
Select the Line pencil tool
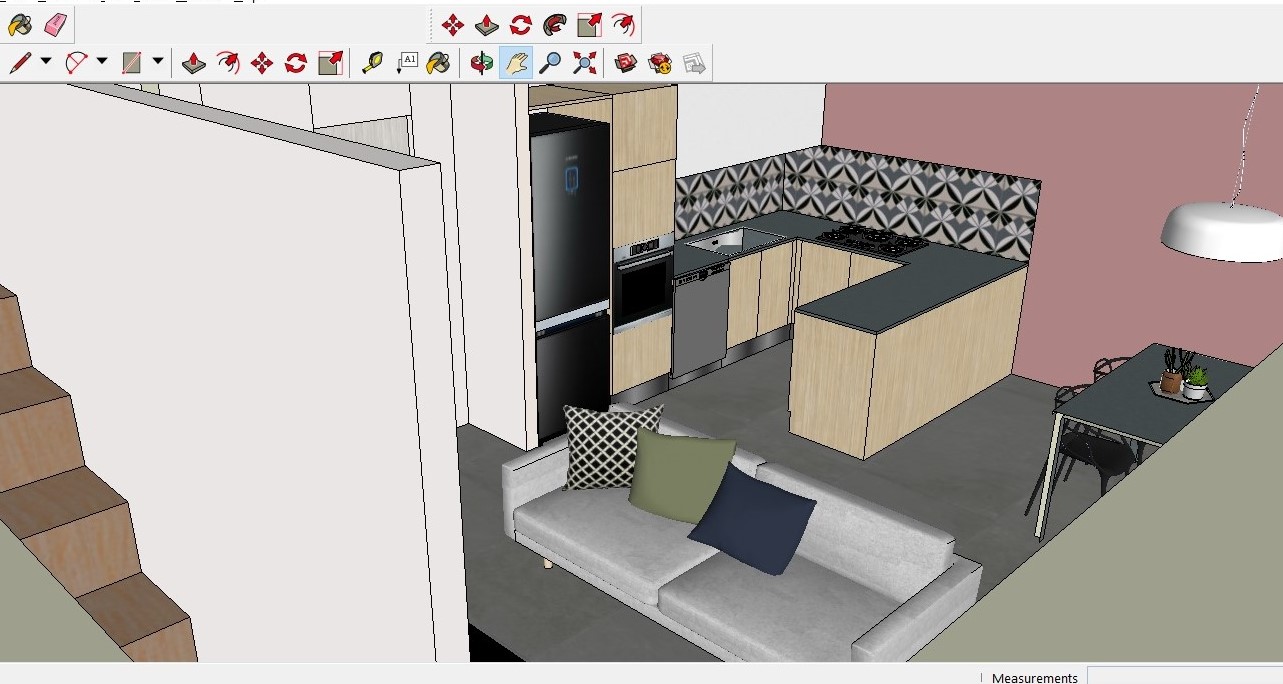pos(20,63)
